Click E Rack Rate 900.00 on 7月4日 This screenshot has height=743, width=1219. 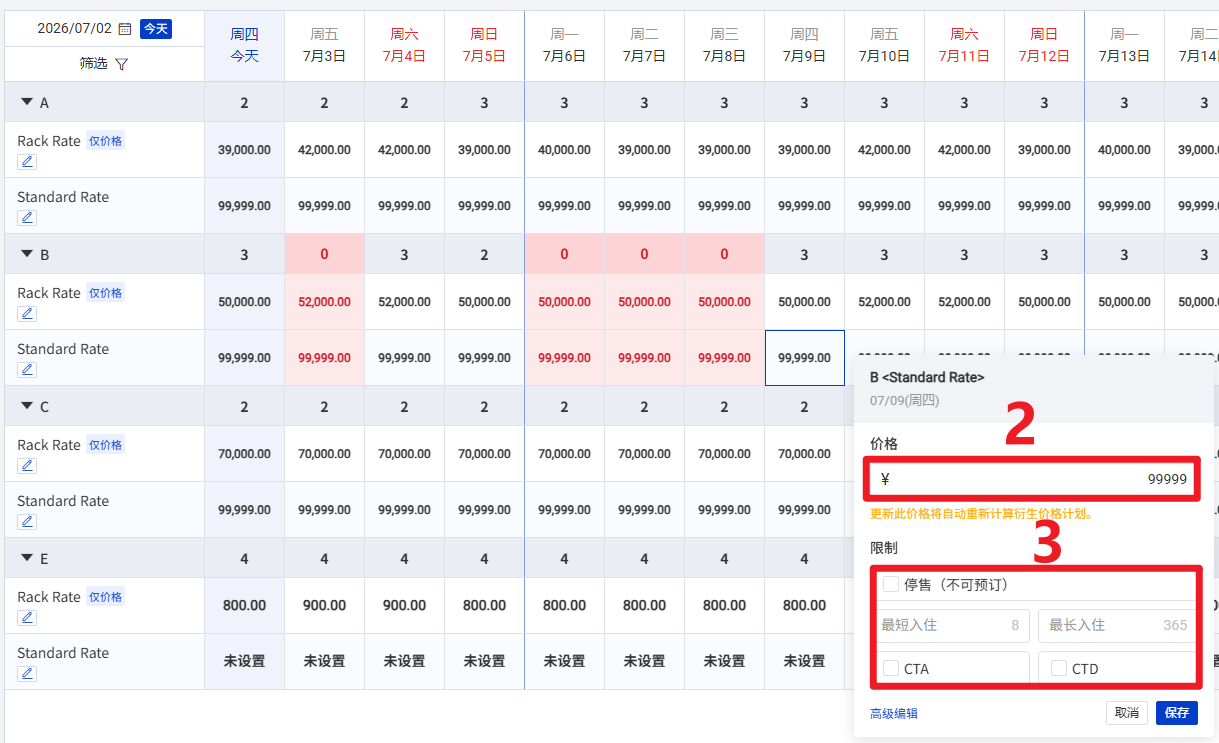[x=404, y=606]
